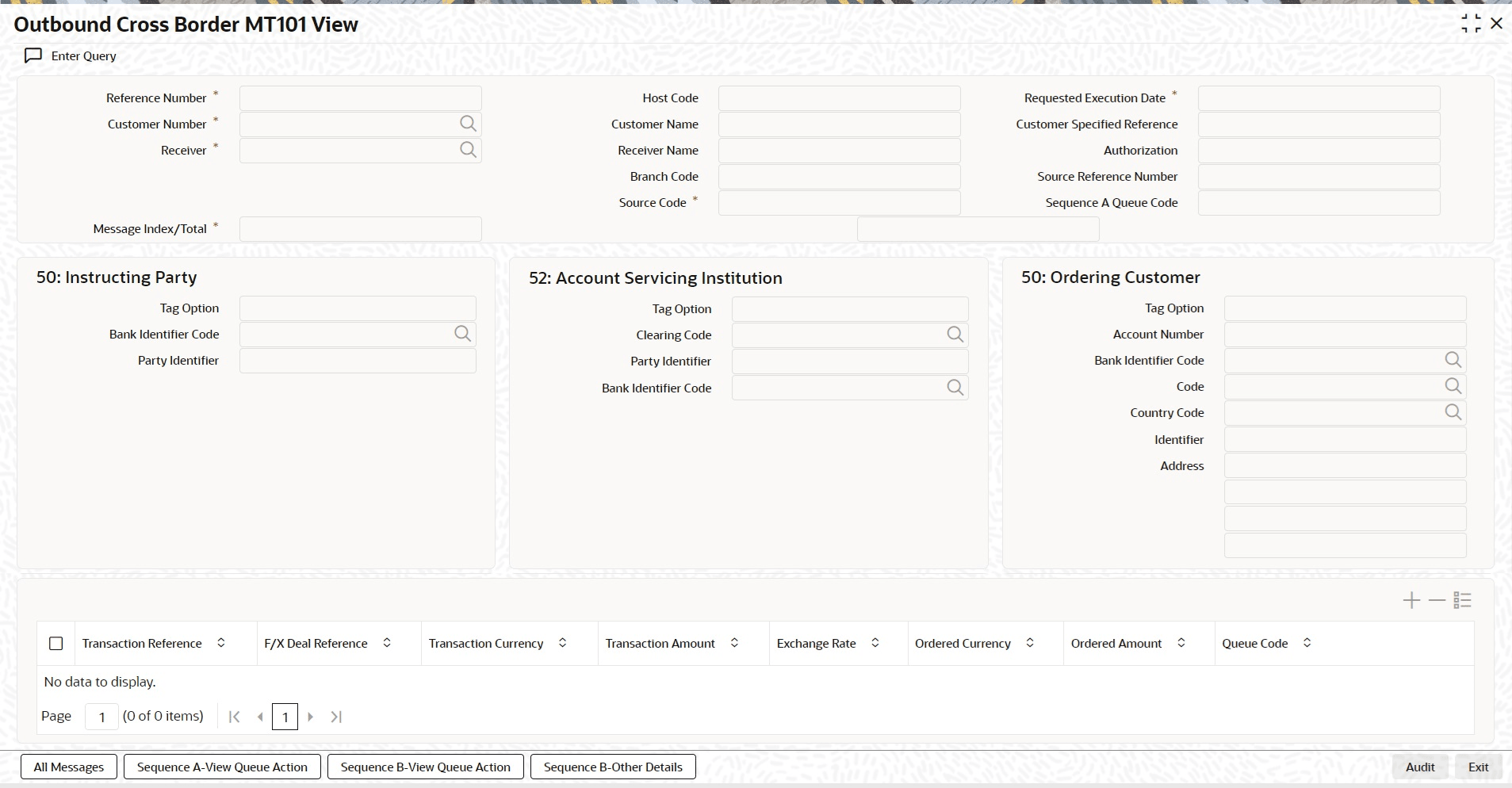Focus Ordering Customer Account Number field

pos(1345,335)
